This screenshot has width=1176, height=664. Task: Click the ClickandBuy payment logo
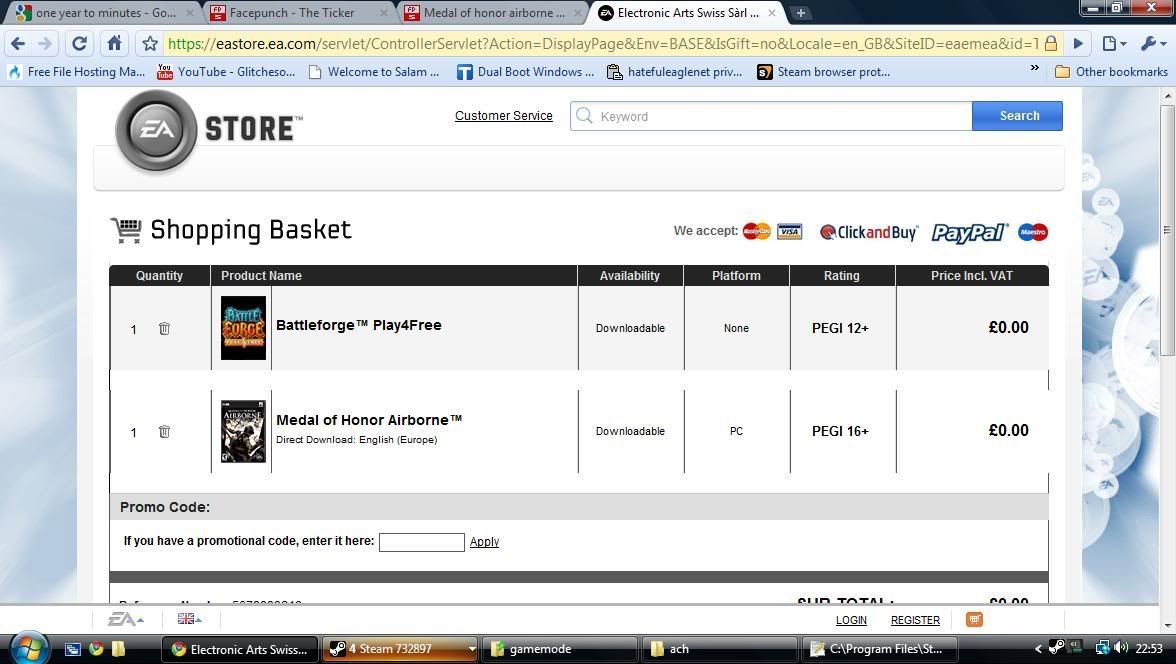[868, 232]
